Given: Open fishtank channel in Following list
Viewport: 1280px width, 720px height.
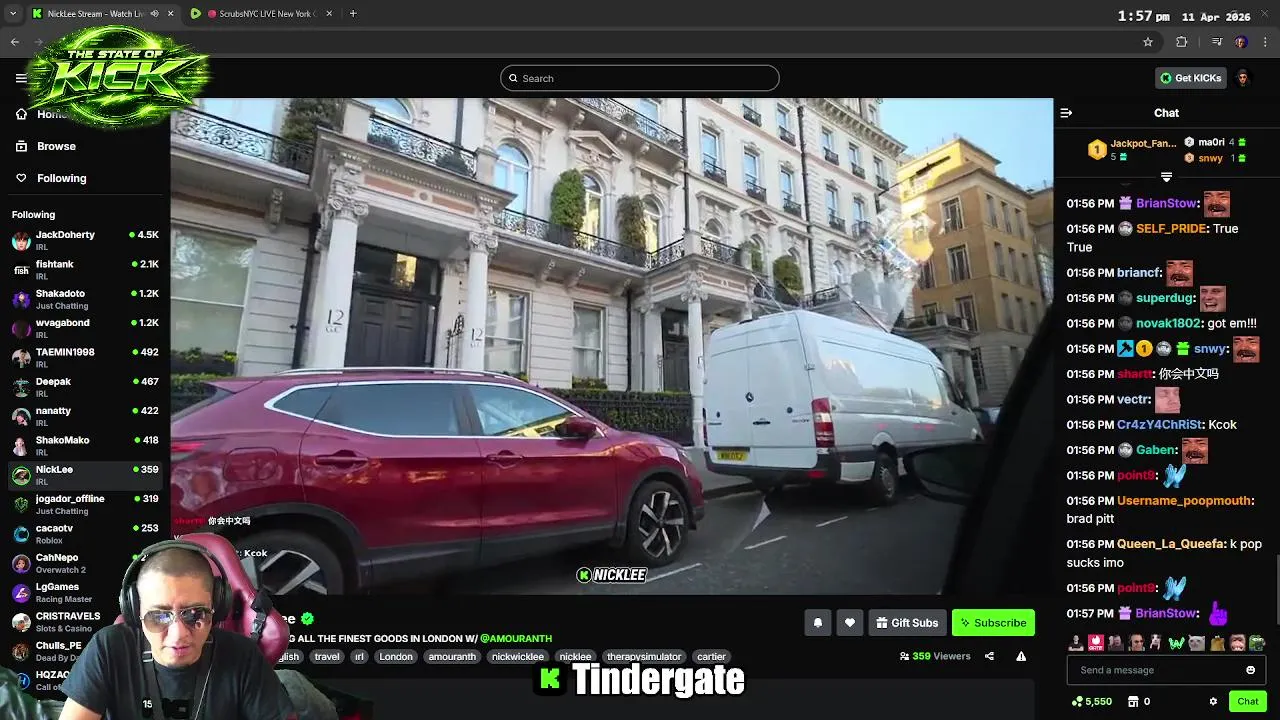Looking at the screenshot, I should click(x=85, y=270).
